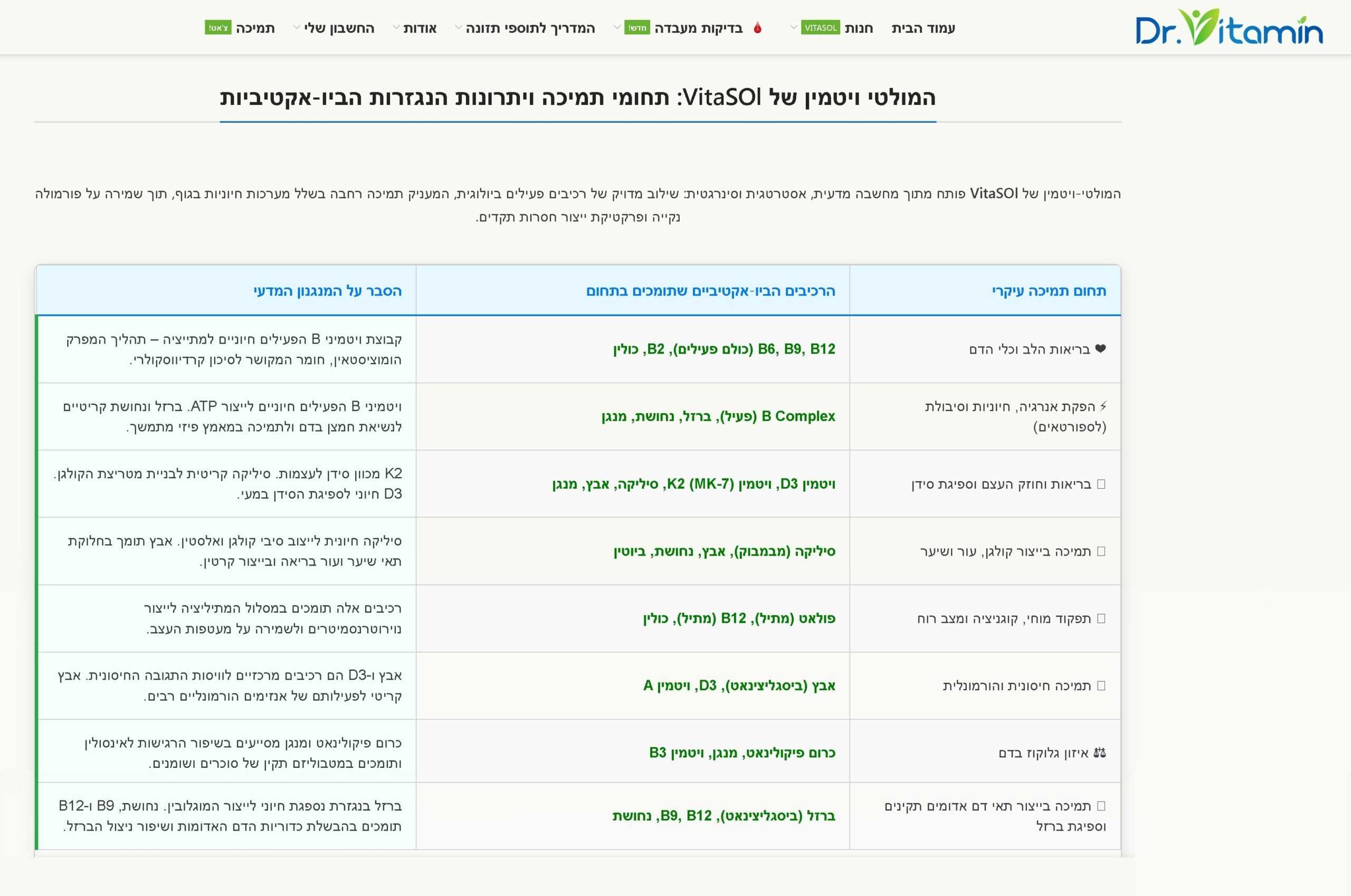
Task: Click the square box beside תמיכה חיסונית והורמונלית
Action: click(x=1101, y=685)
